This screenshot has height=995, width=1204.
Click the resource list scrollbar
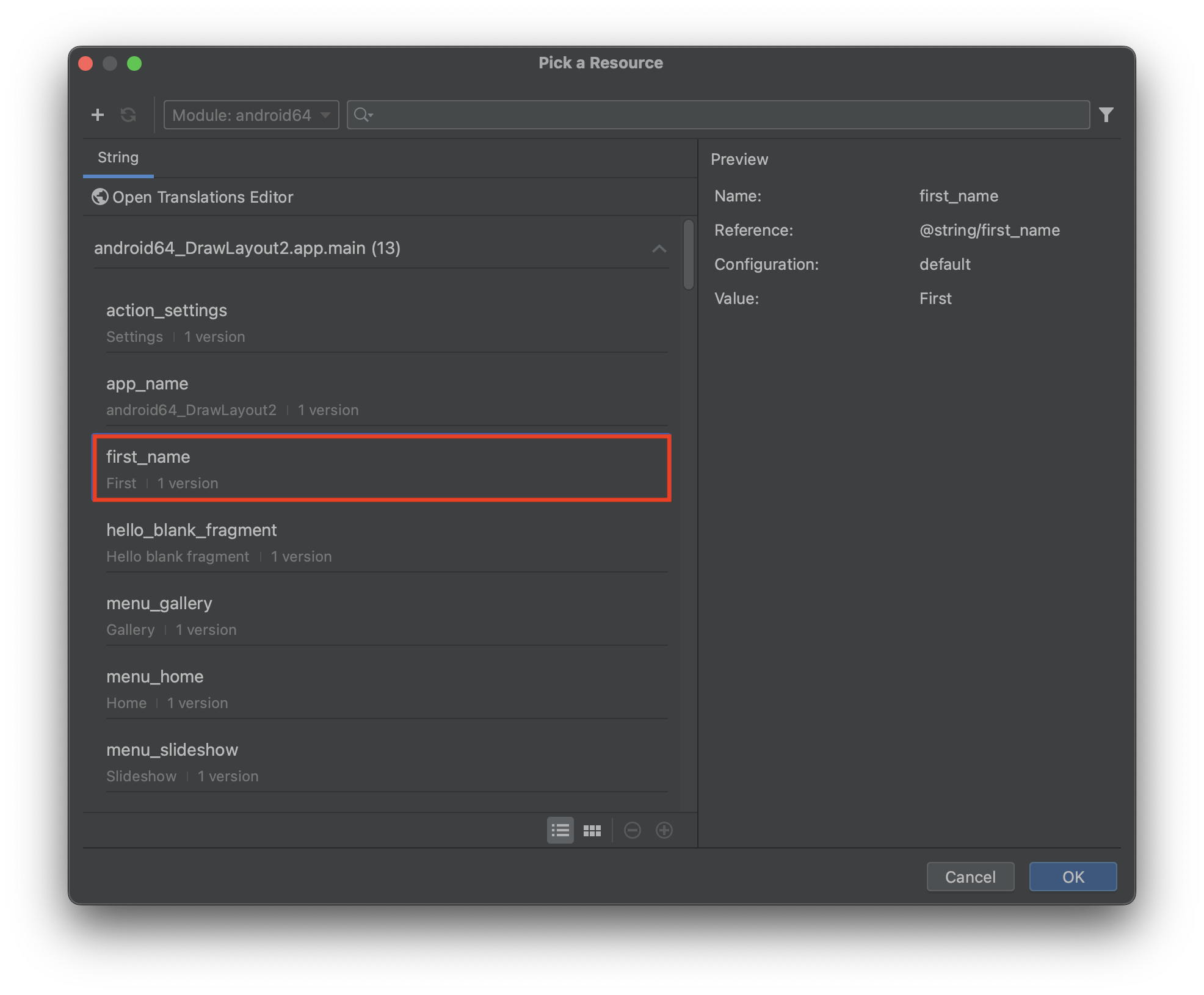point(688,255)
